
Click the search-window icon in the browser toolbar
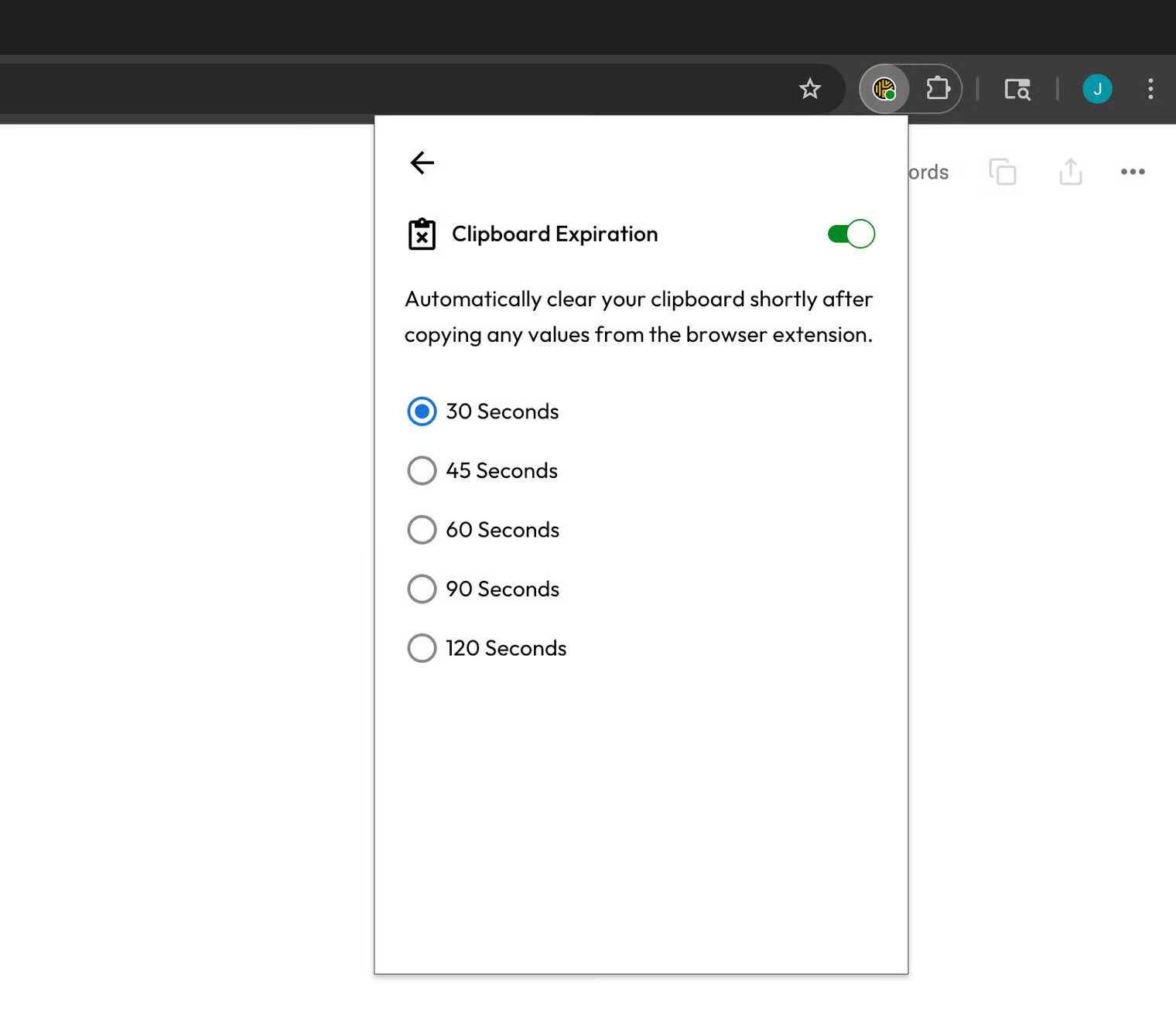tap(1017, 90)
